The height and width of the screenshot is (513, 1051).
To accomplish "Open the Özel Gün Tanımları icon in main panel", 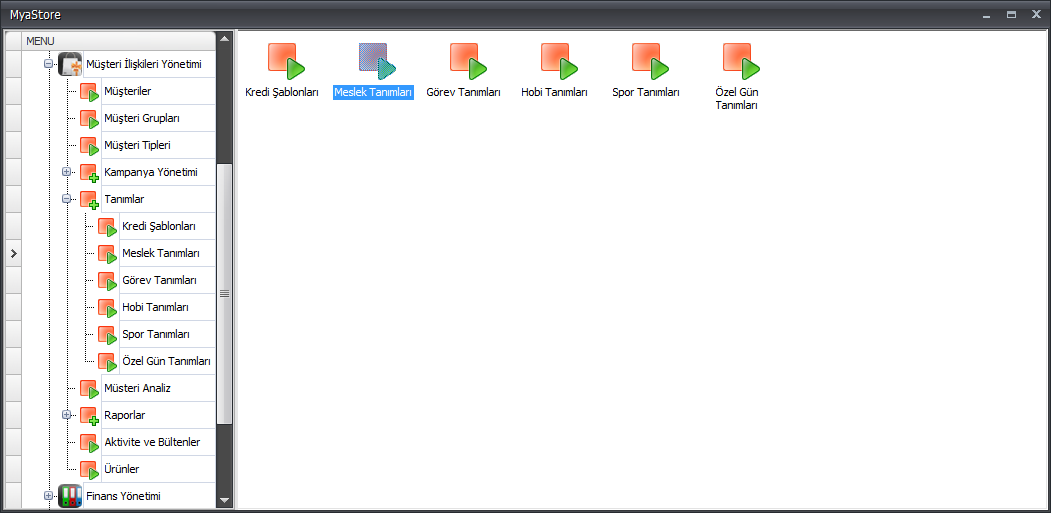I will tap(738, 62).
